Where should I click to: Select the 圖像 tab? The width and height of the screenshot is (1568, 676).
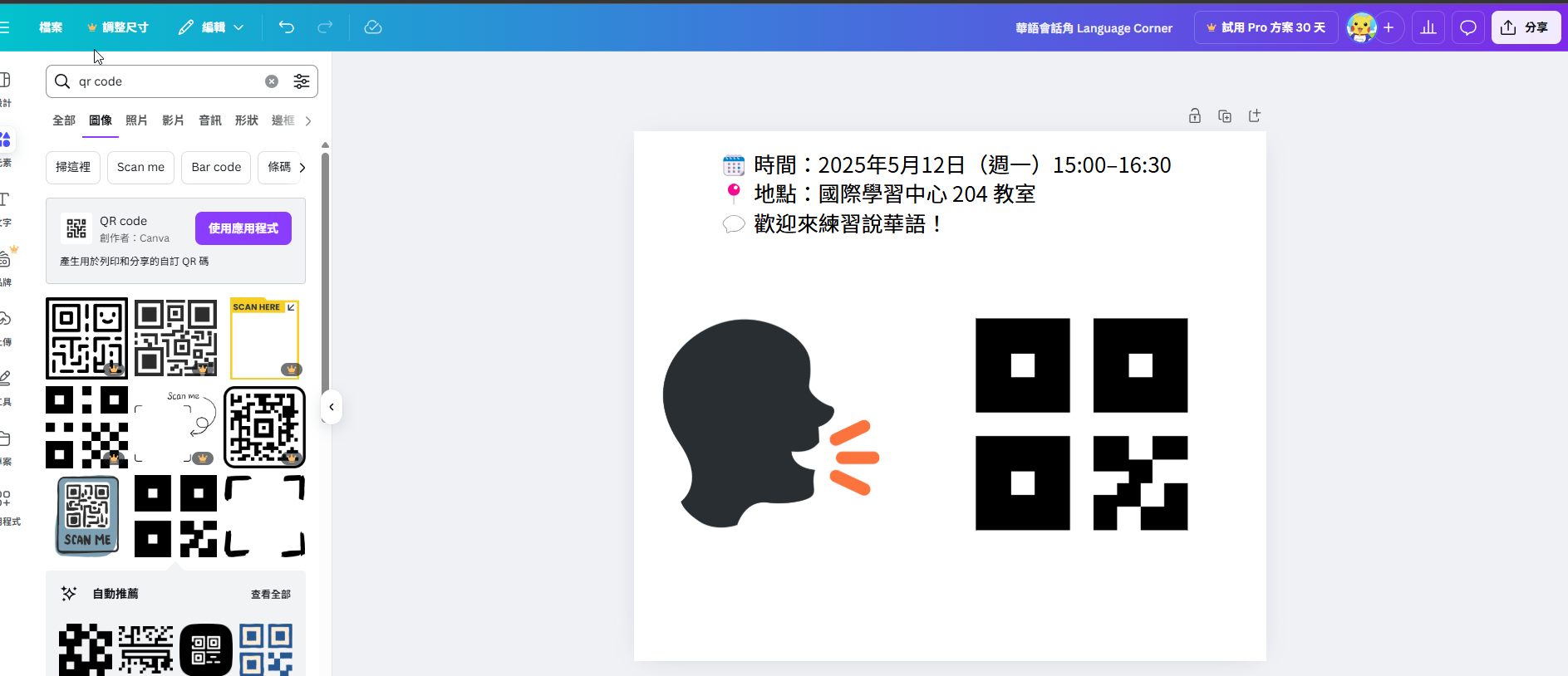[x=101, y=120]
